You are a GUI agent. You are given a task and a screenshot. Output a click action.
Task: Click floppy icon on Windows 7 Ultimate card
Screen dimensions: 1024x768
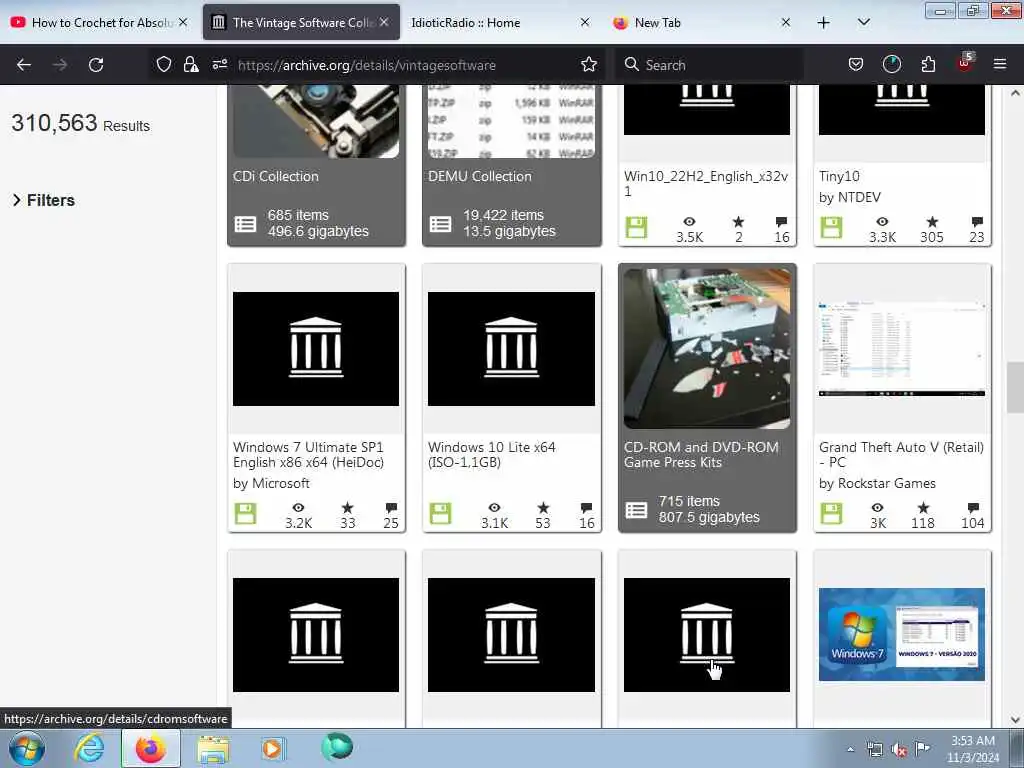click(x=246, y=513)
